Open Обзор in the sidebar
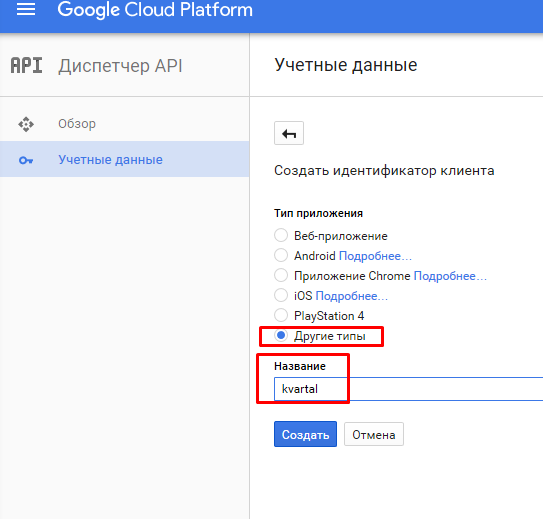Image resolution: width=543 pixels, height=519 pixels. tap(77, 124)
